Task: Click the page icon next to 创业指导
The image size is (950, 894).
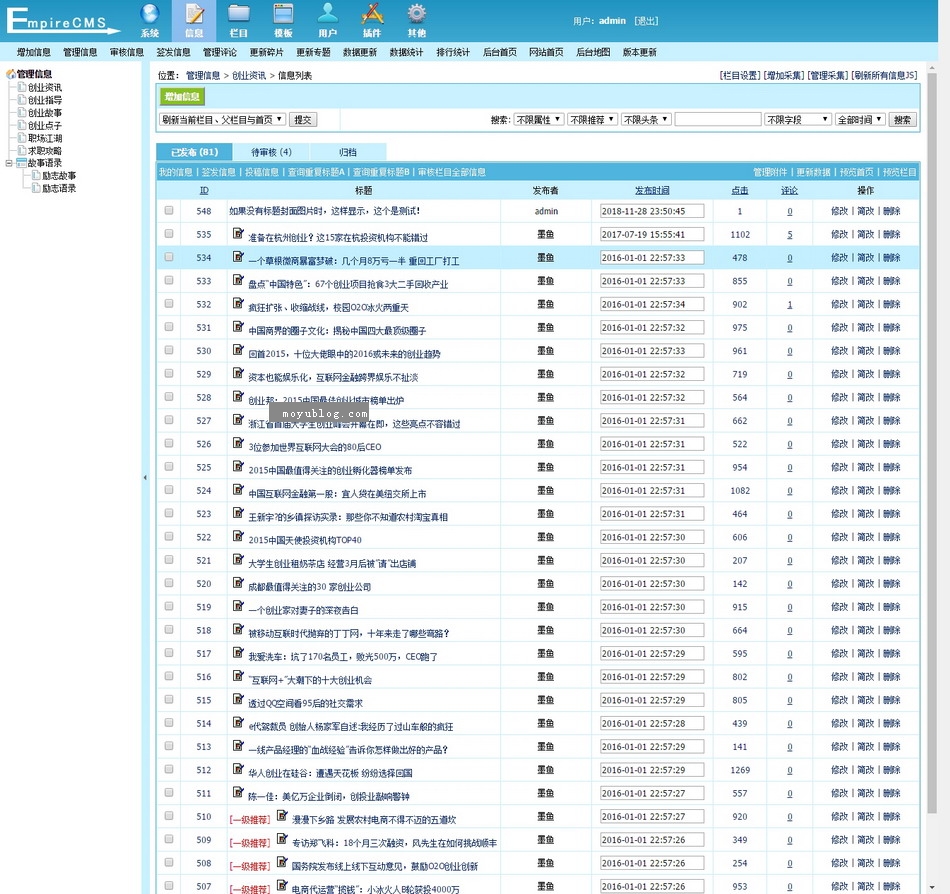Action: point(22,100)
